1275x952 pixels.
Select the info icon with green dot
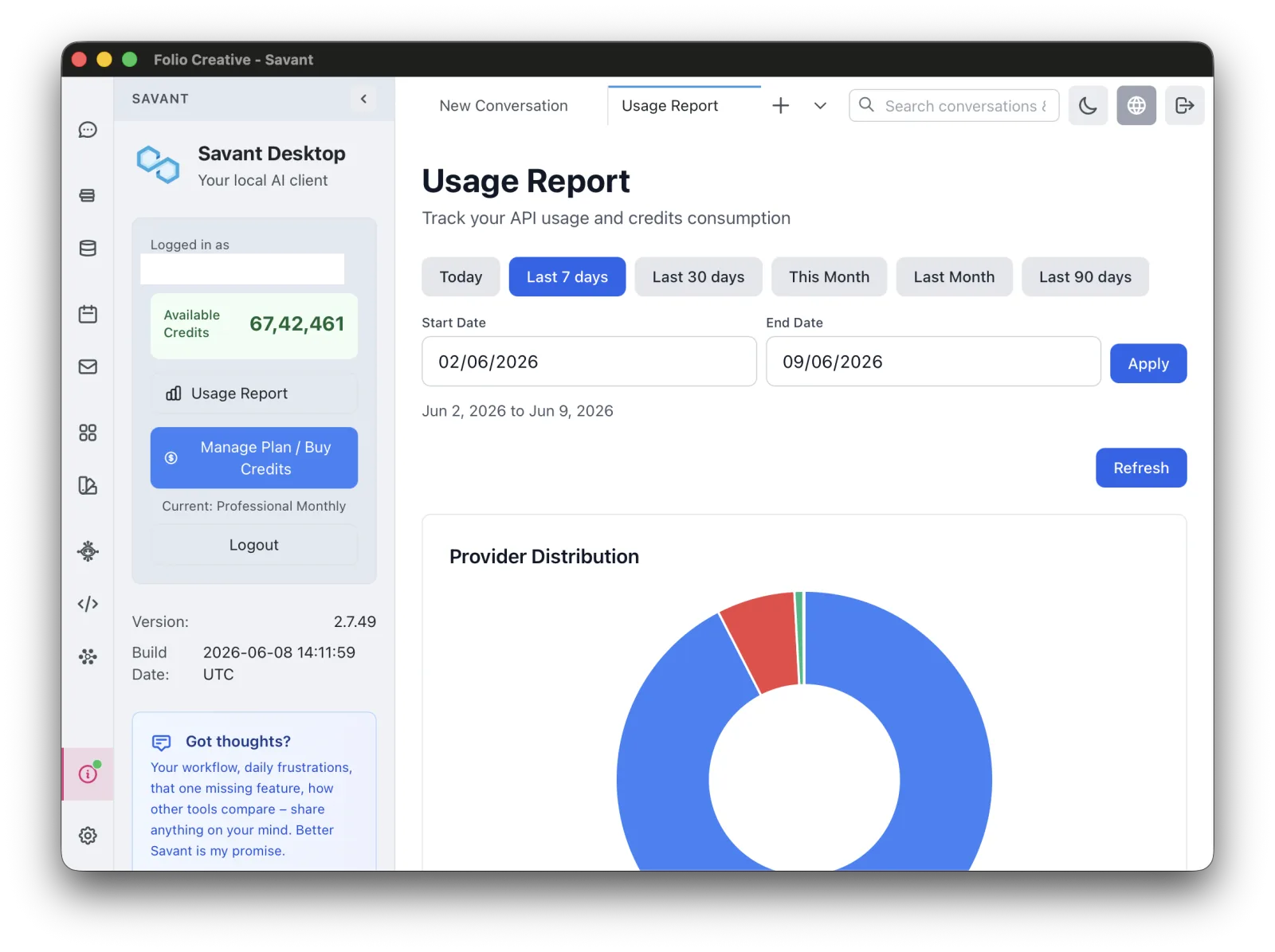click(88, 774)
